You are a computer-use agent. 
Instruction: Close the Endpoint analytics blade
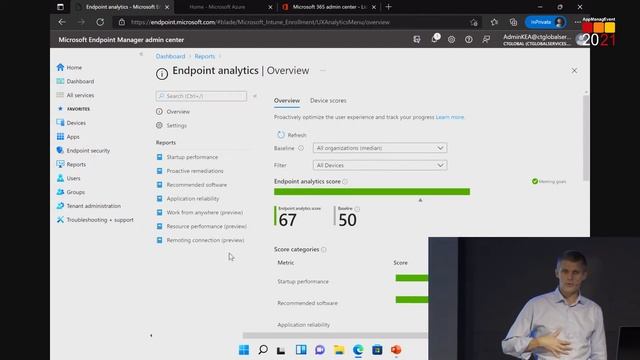point(574,71)
